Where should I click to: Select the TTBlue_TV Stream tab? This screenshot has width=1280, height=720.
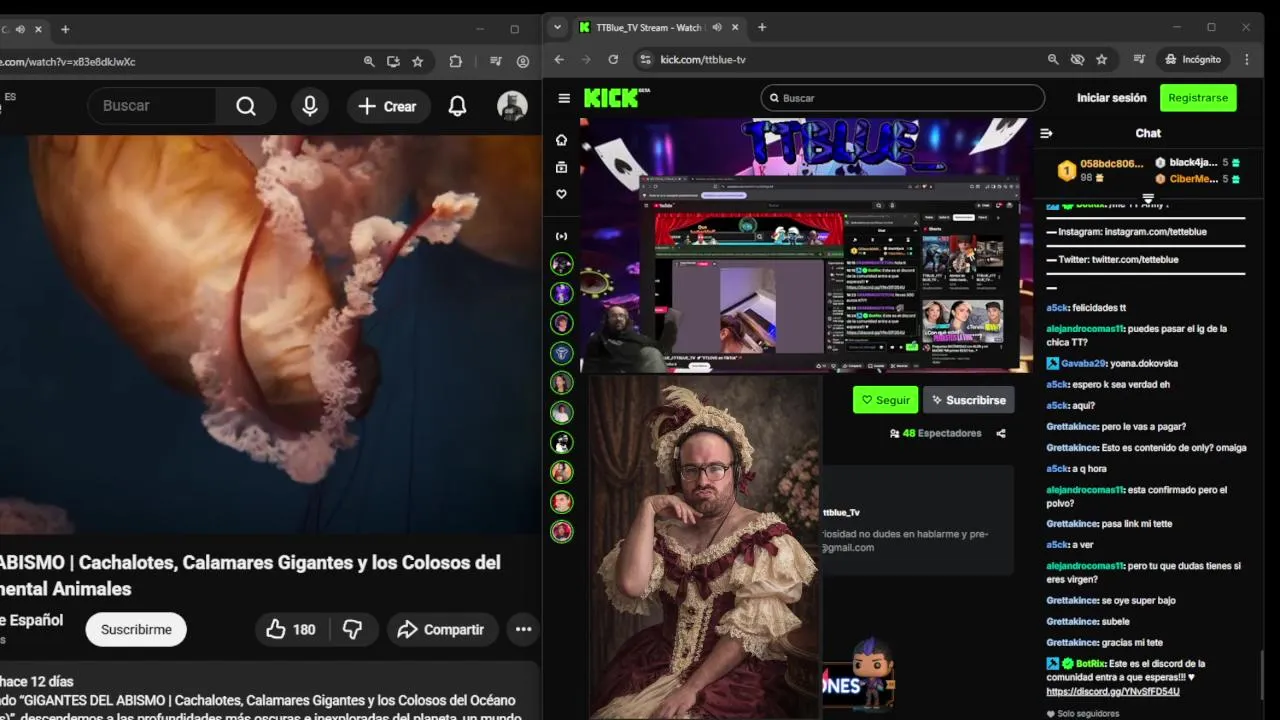coord(650,27)
